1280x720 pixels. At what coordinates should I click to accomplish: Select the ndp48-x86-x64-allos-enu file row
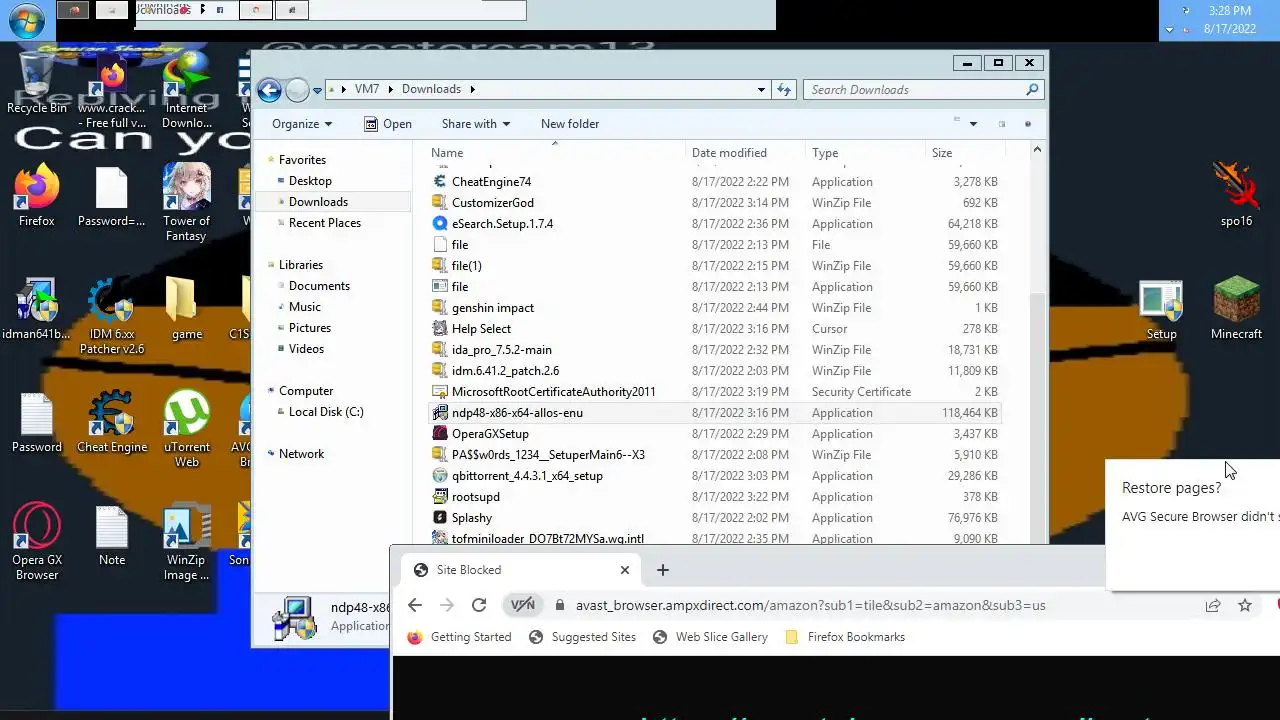716,413
